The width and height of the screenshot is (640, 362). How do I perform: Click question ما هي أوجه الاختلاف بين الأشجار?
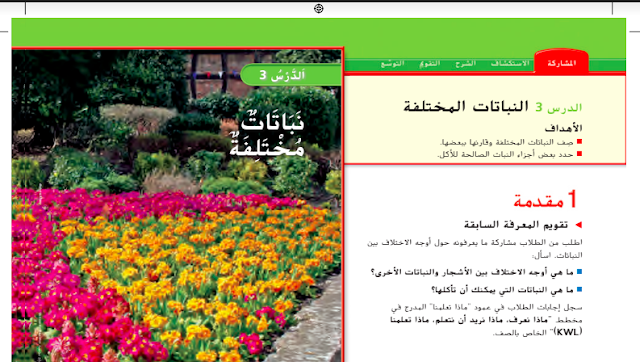[x=472, y=272]
